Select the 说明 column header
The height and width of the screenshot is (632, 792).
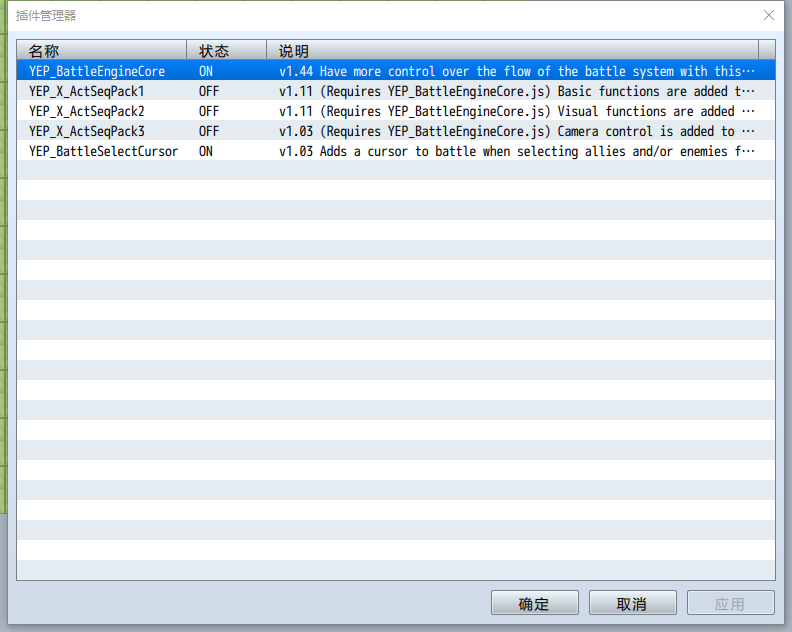[x=512, y=51]
